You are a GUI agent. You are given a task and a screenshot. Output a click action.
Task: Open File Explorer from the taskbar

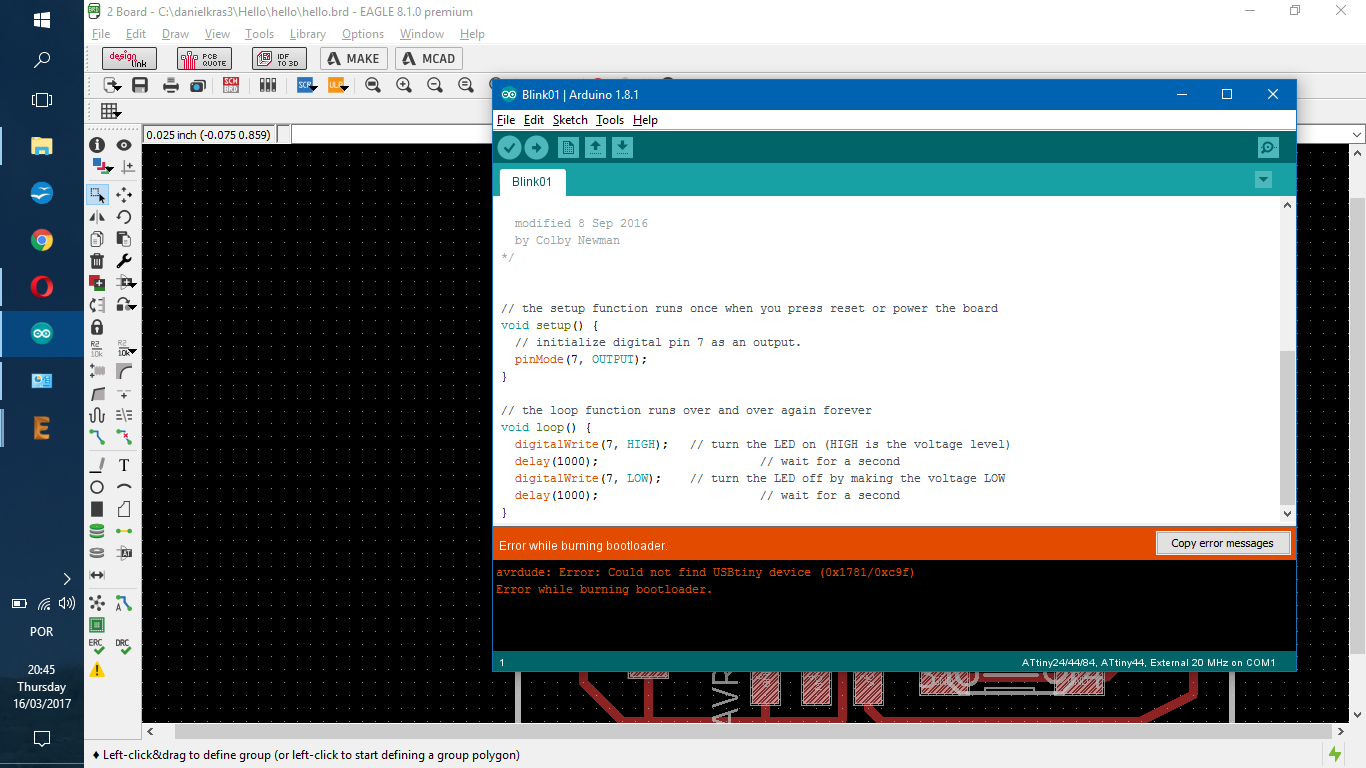[42, 146]
